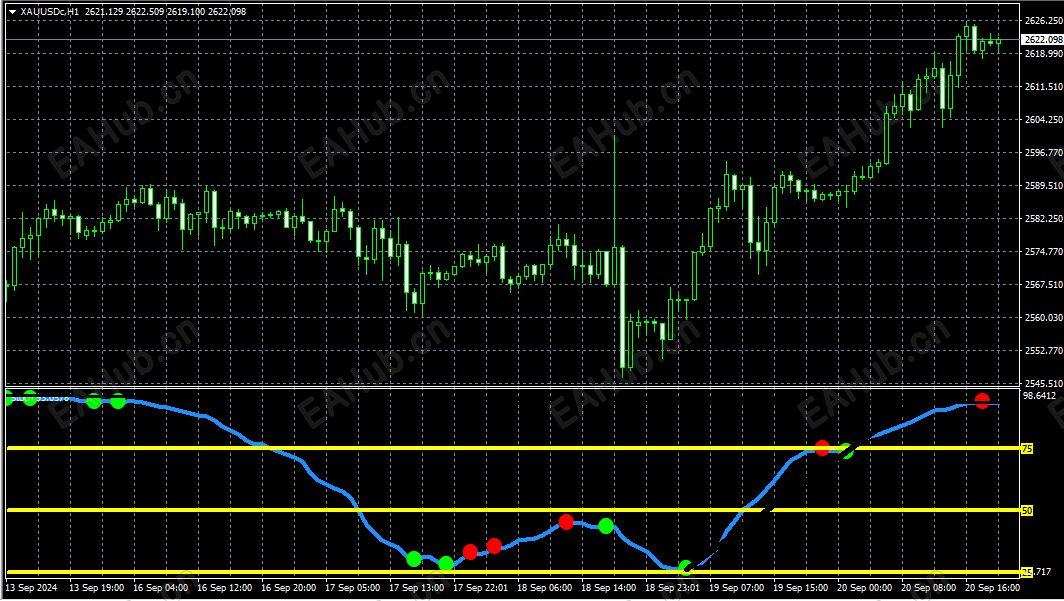Click price scale value 2626.250
The width and height of the screenshot is (1064, 601).
1044,20
